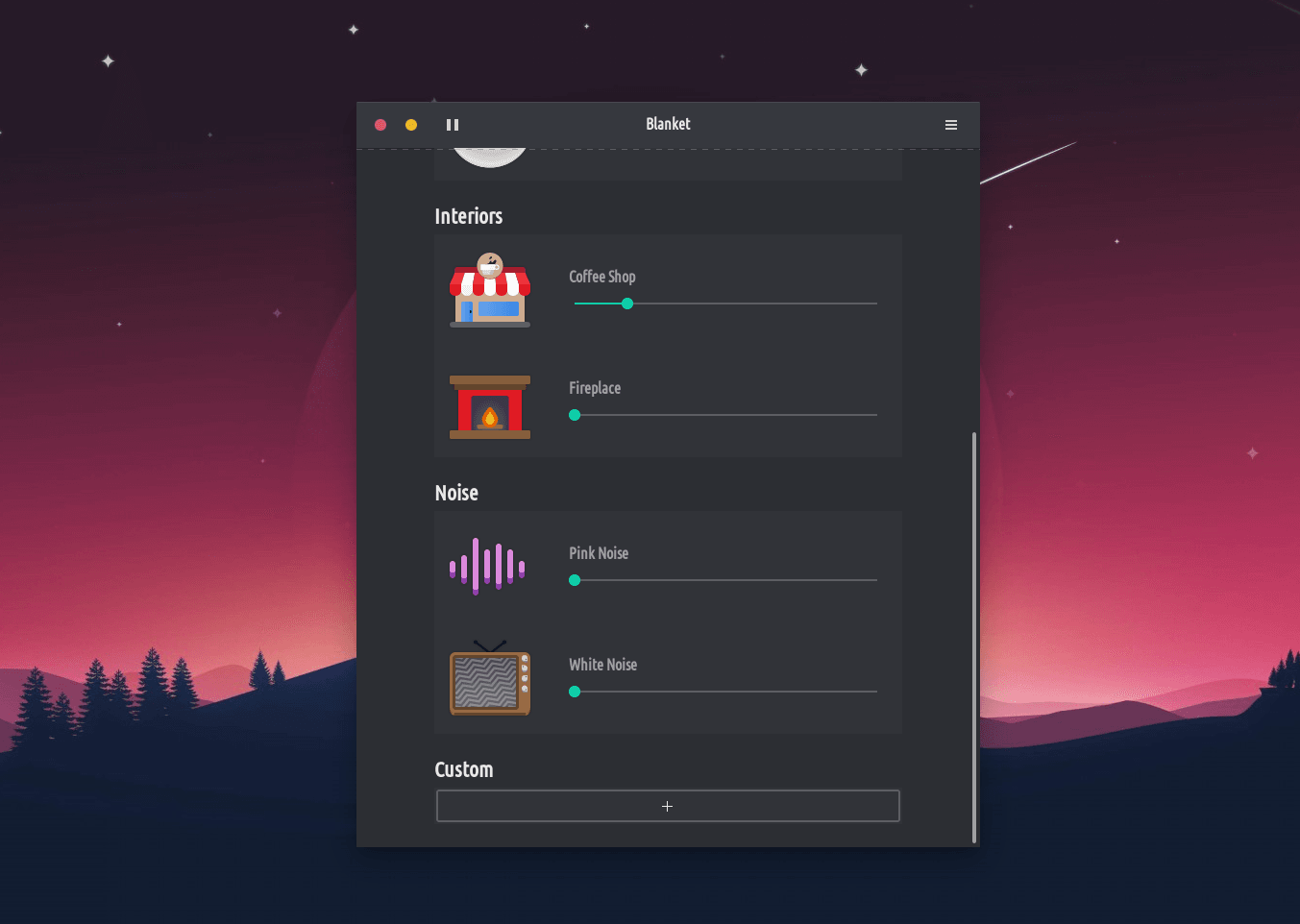Close the Blanket window with red button
This screenshot has height=924, width=1300.
coord(380,125)
